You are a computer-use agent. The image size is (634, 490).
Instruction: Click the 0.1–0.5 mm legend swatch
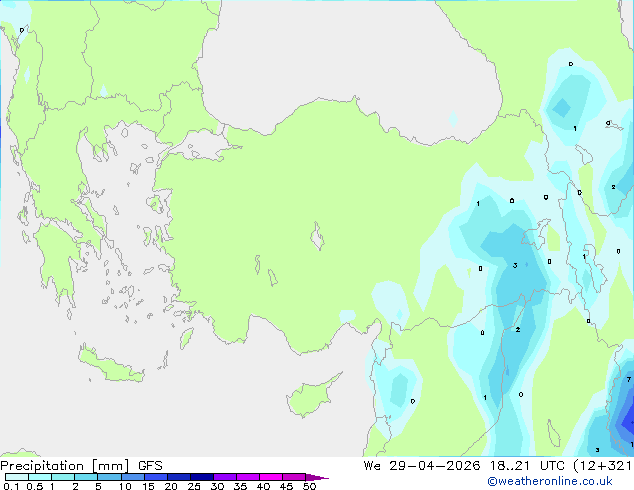17,477
